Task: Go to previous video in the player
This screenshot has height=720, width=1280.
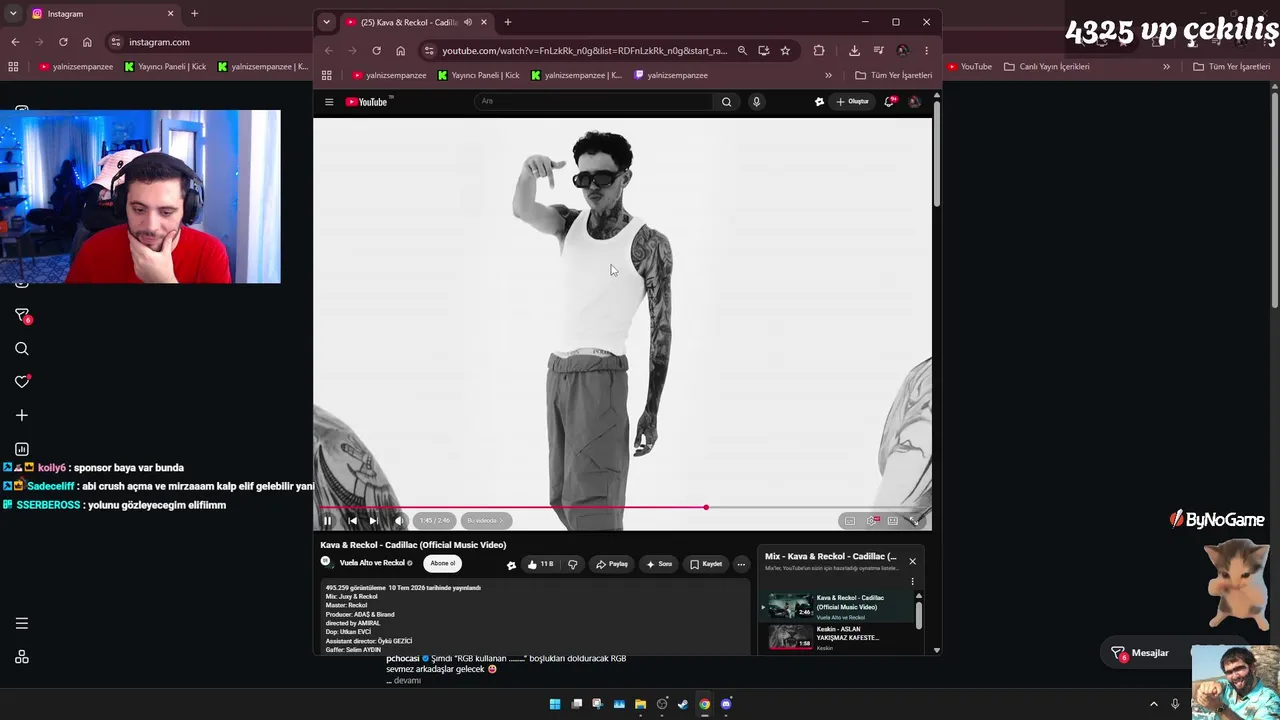Action: point(352,520)
